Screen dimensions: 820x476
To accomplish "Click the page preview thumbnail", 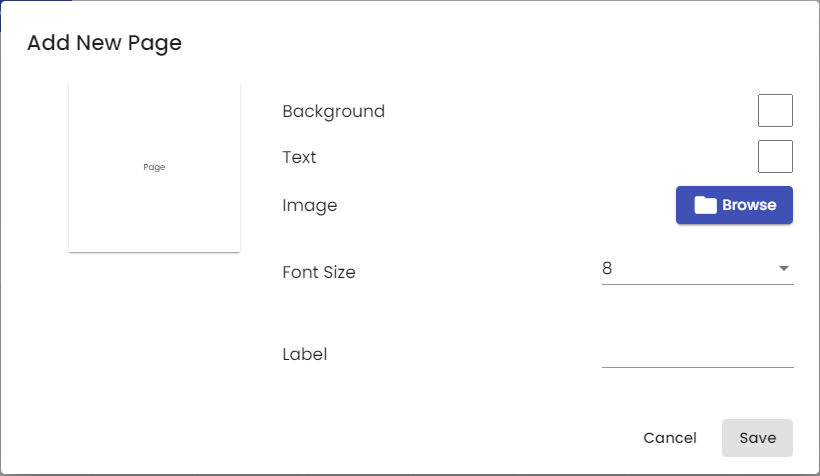I will (x=154, y=167).
